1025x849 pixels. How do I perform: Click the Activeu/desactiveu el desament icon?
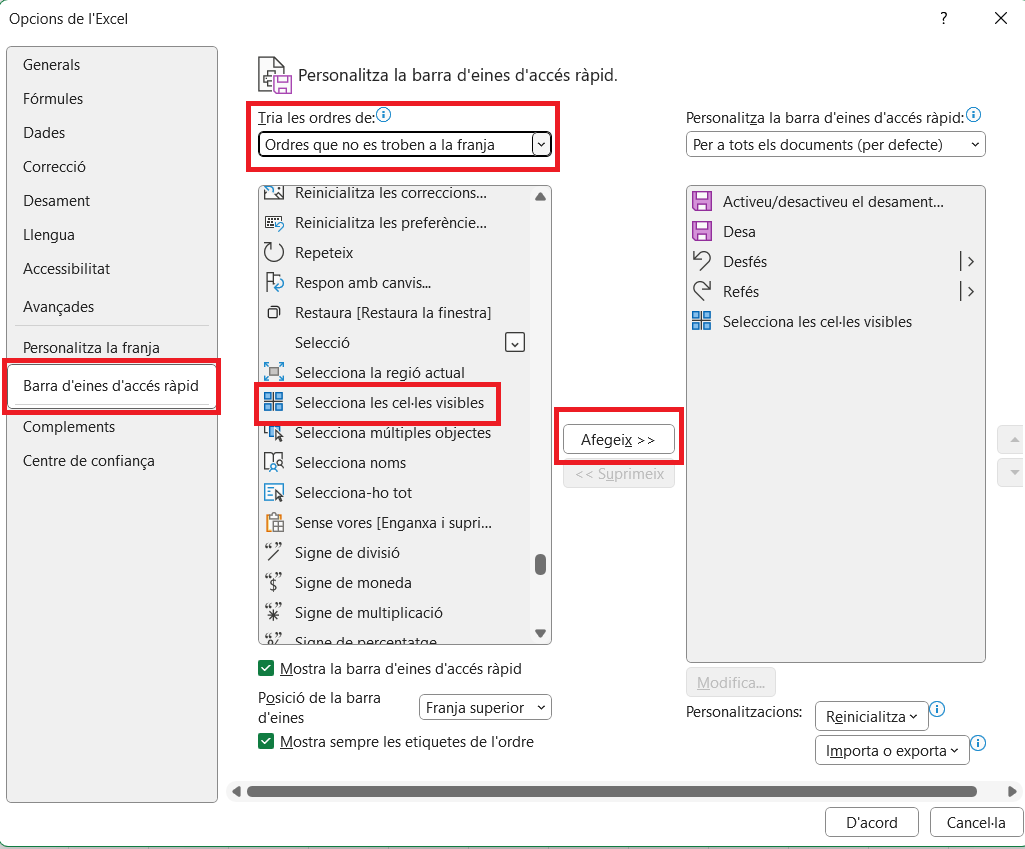[702, 201]
